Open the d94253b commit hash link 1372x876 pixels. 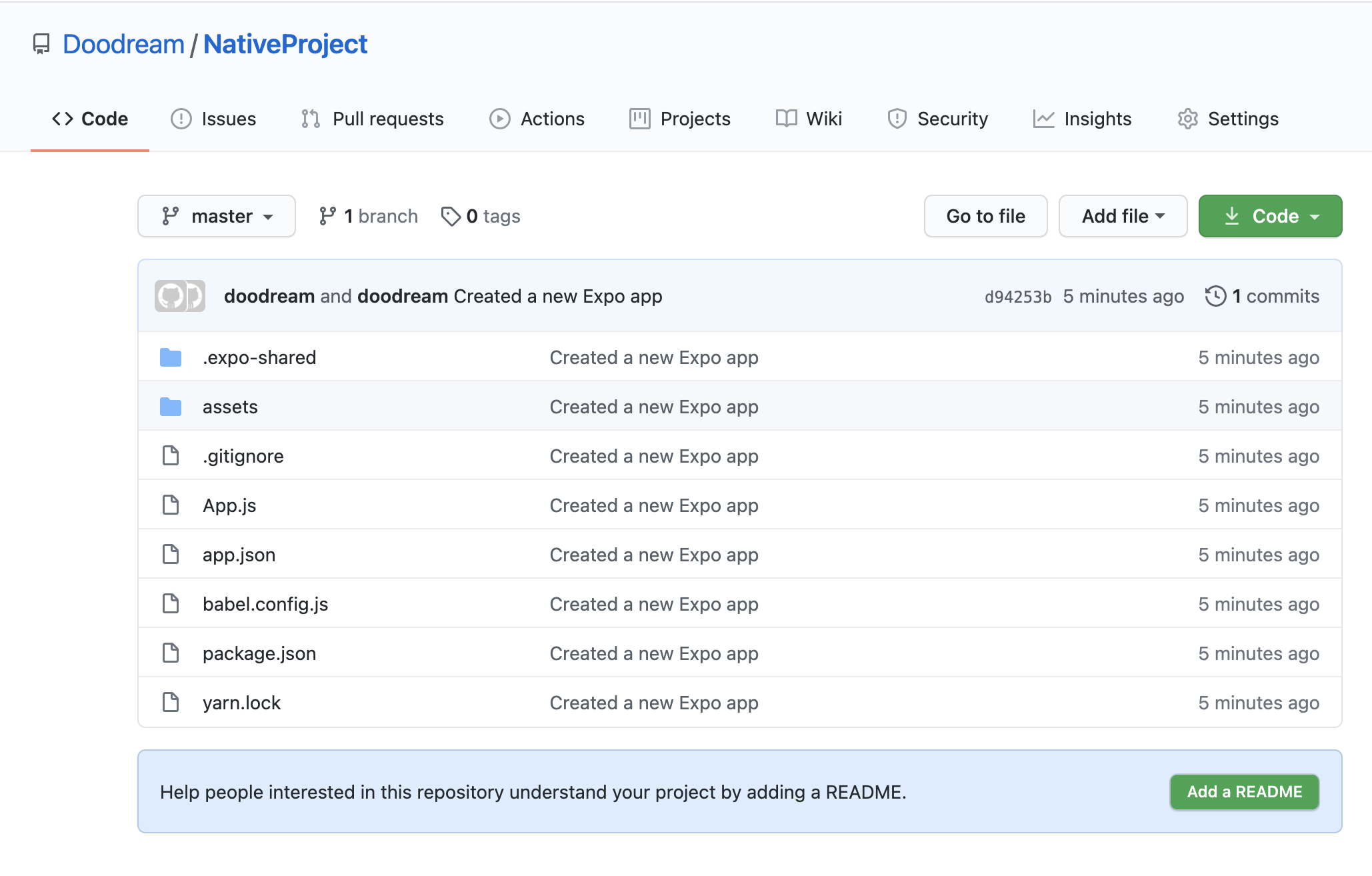pyautogui.click(x=1017, y=297)
